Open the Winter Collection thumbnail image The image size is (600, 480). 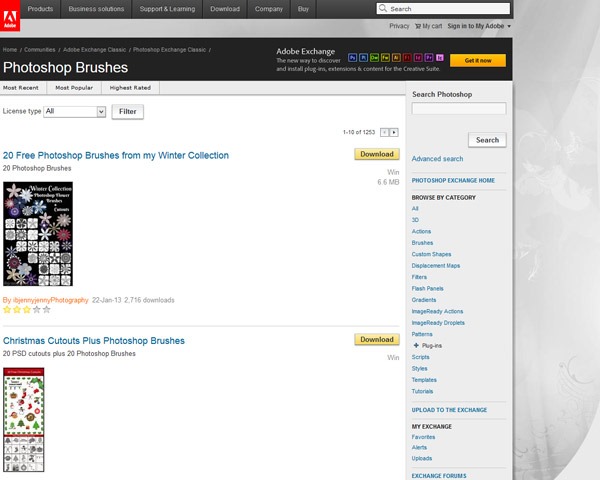(x=38, y=234)
